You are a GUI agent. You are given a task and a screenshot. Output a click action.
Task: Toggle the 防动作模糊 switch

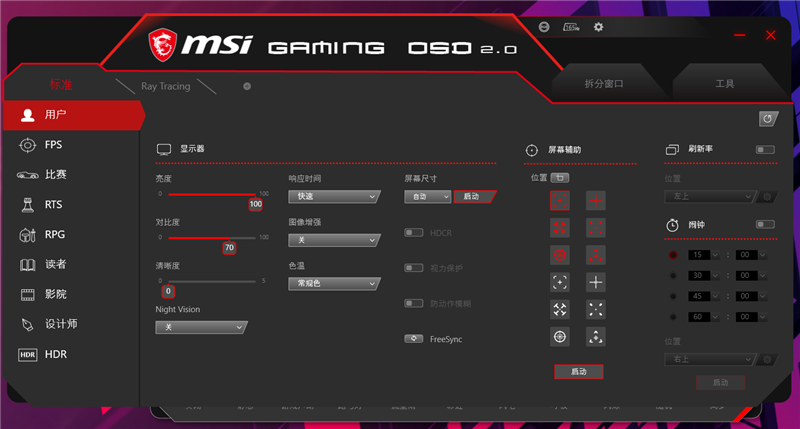click(x=414, y=304)
